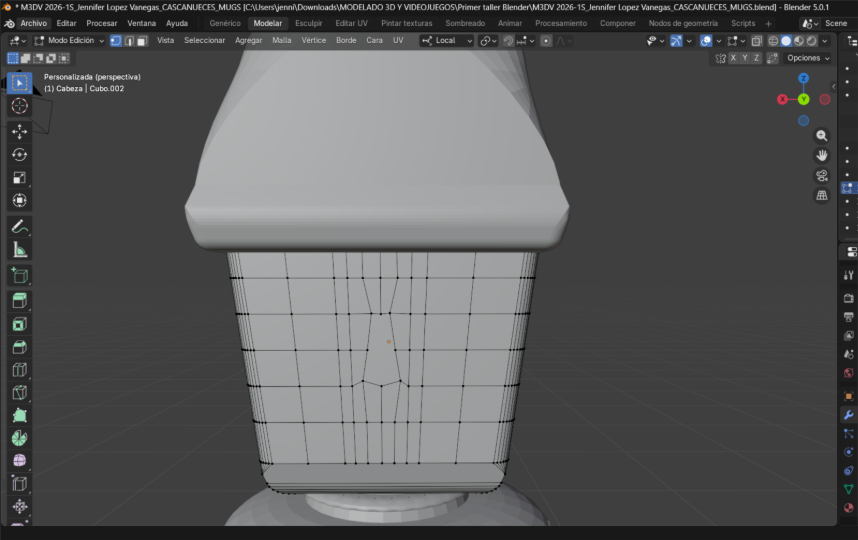Switch to face select mode
The width and height of the screenshot is (858, 540).
[x=142, y=41]
